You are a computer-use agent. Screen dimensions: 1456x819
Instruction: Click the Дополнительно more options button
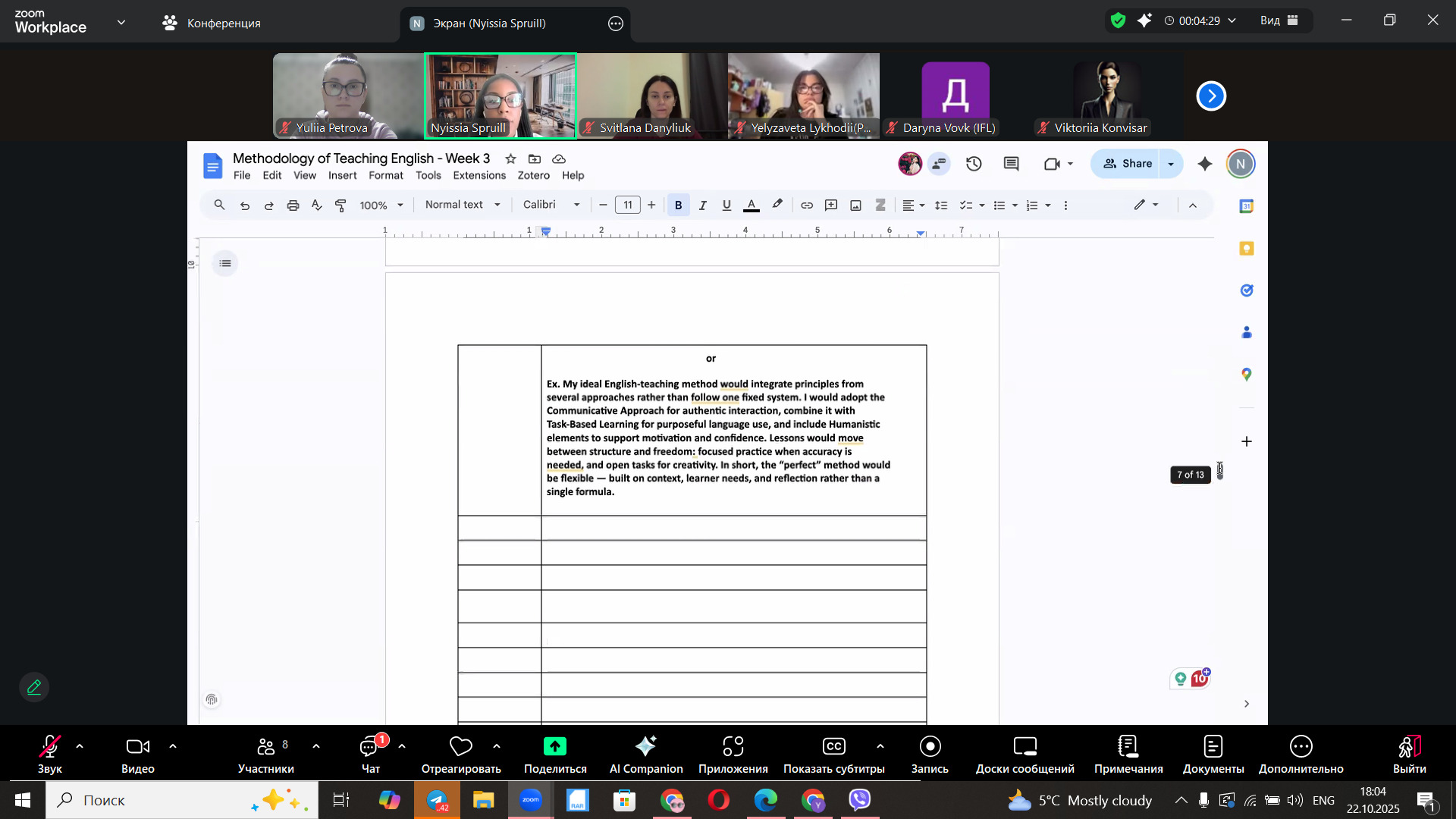point(1301,747)
